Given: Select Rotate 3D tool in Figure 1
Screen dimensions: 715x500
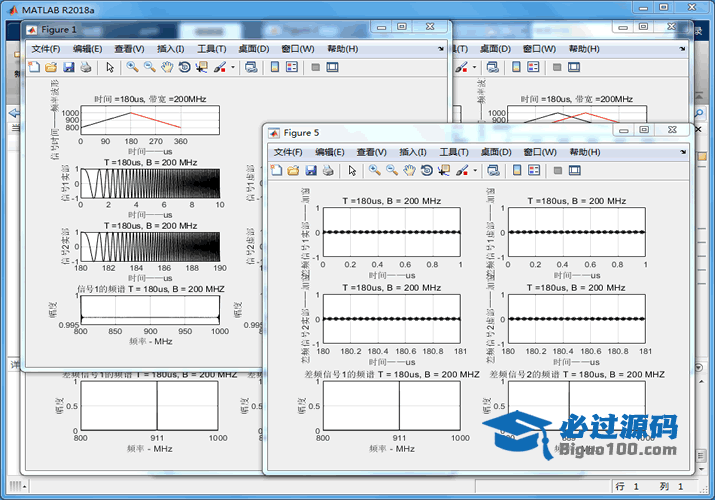Looking at the screenshot, I should [x=185, y=67].
